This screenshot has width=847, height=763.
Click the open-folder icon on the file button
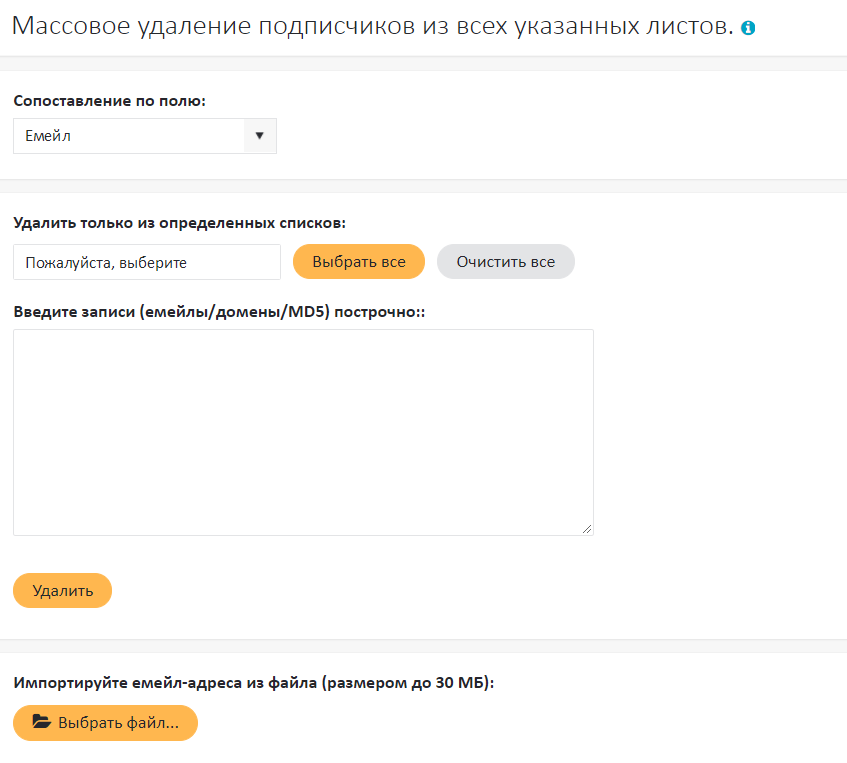[x=41, y=723]
